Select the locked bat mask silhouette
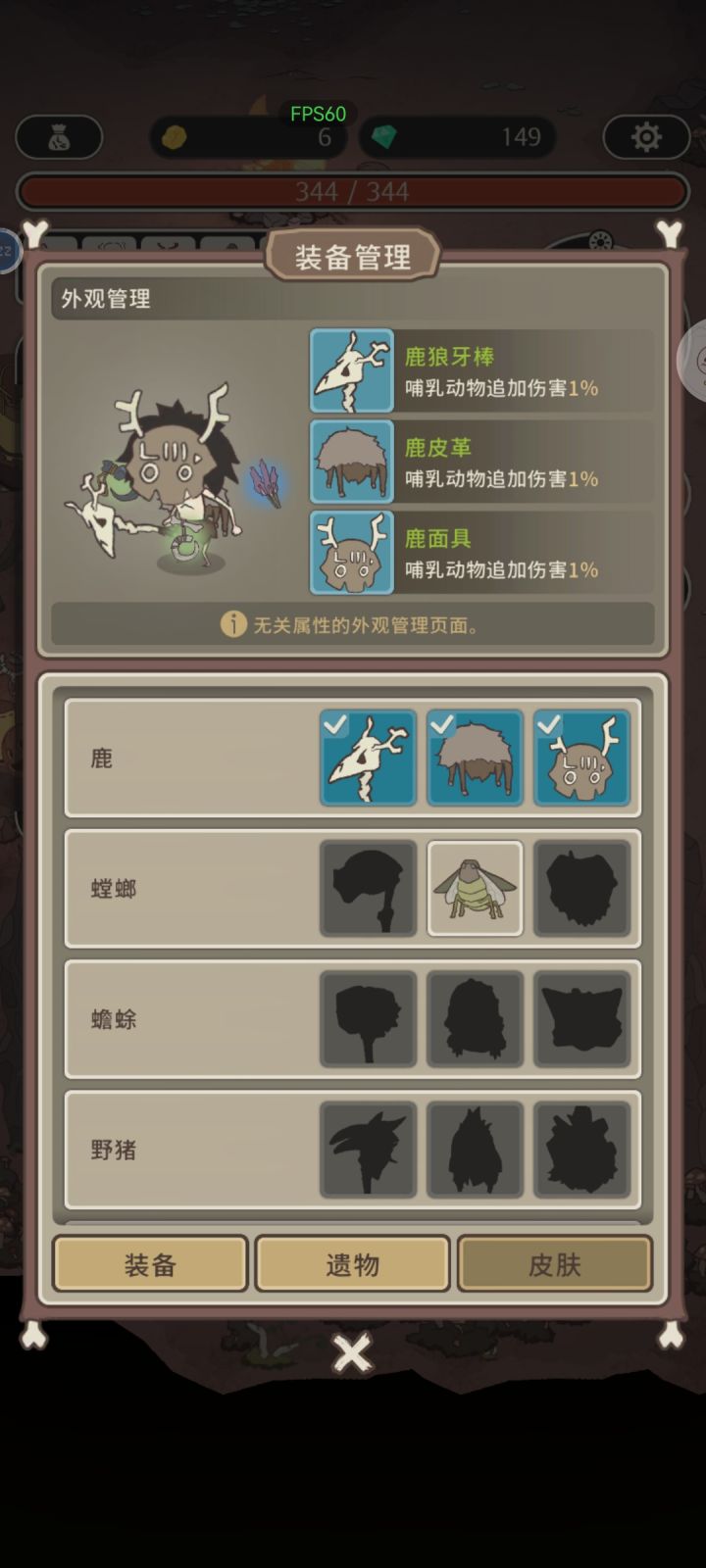This screenshot has height=1568, width=706. tap(581, 1019)
